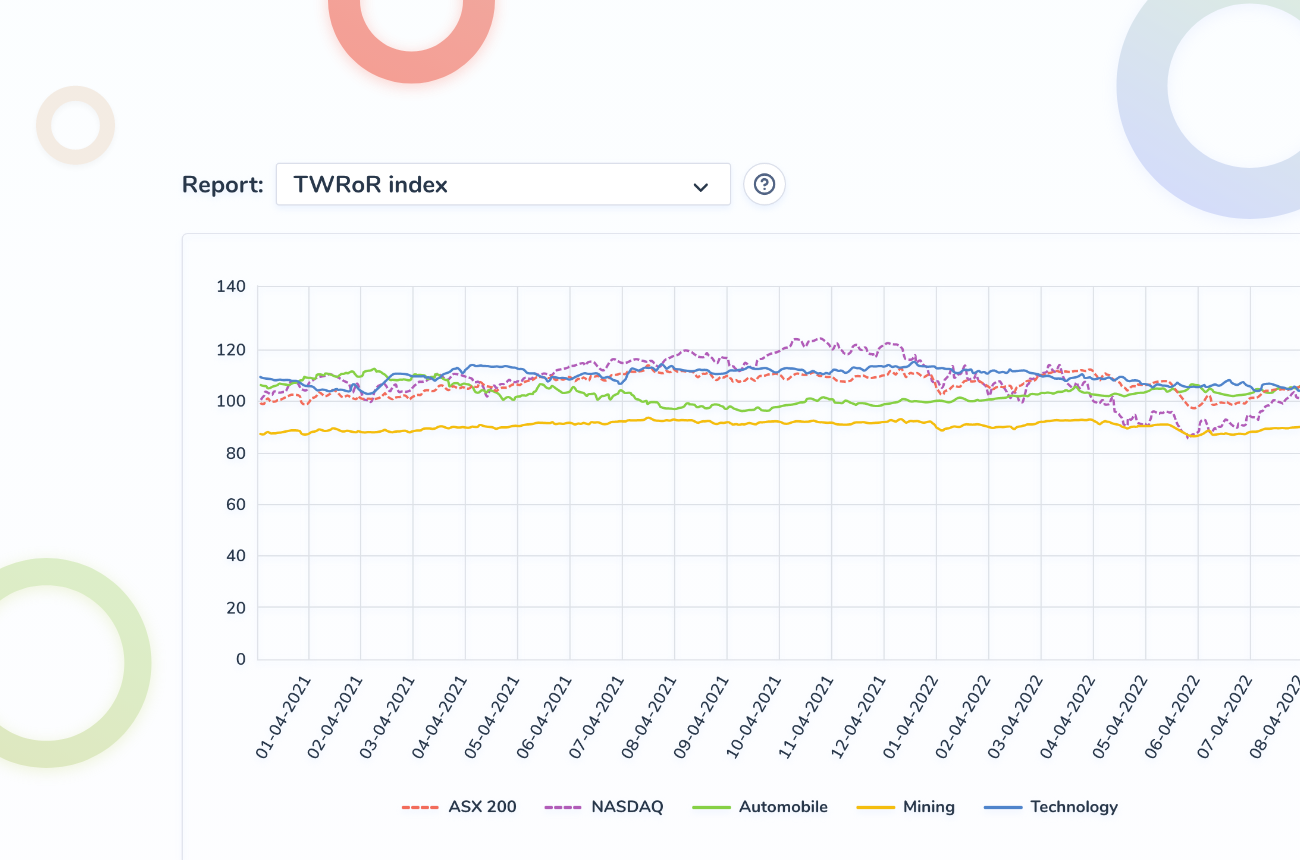The height and width of the screenshot is (860, 1300).
Task: Click the Report: field label
Action: pos(223,185)
